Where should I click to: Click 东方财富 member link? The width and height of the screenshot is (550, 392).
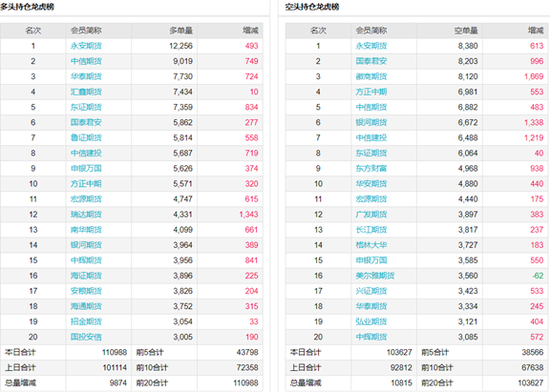click(371, 168)
